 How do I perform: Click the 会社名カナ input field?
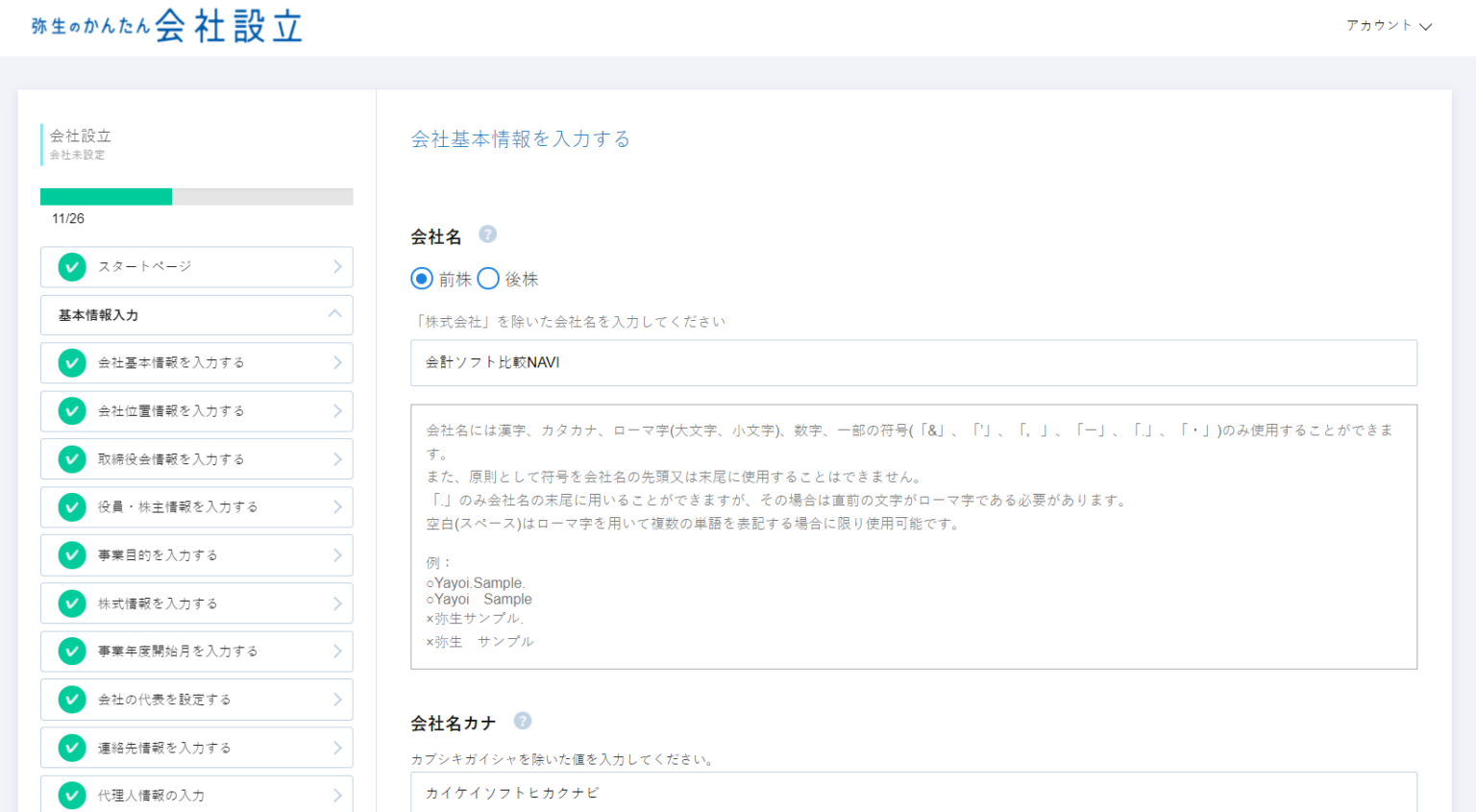[913, 793]
